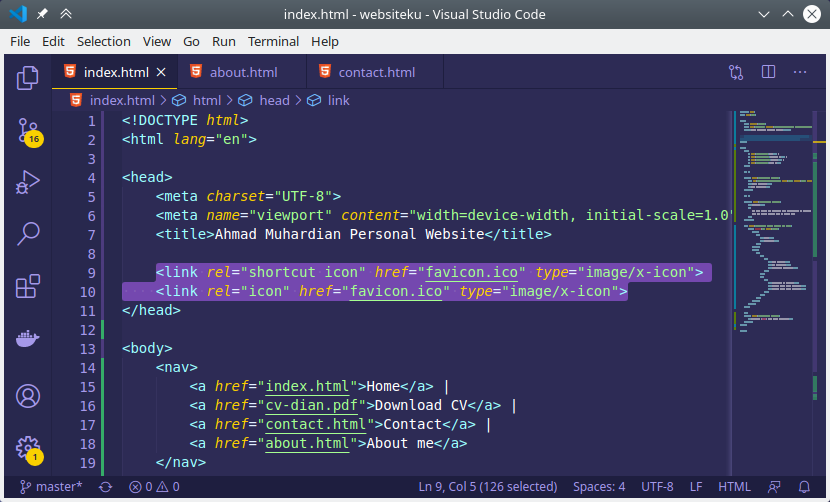Viewport: 830px width, 502px height.
Task: Click the open changes icon in editor toolbar
Action: [737, 72]
